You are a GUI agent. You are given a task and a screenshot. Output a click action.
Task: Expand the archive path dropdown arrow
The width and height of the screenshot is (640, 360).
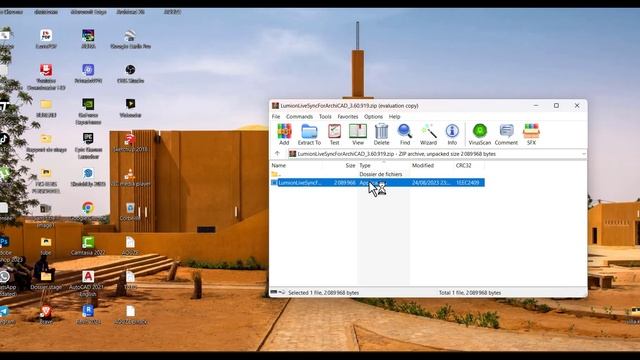584,154
